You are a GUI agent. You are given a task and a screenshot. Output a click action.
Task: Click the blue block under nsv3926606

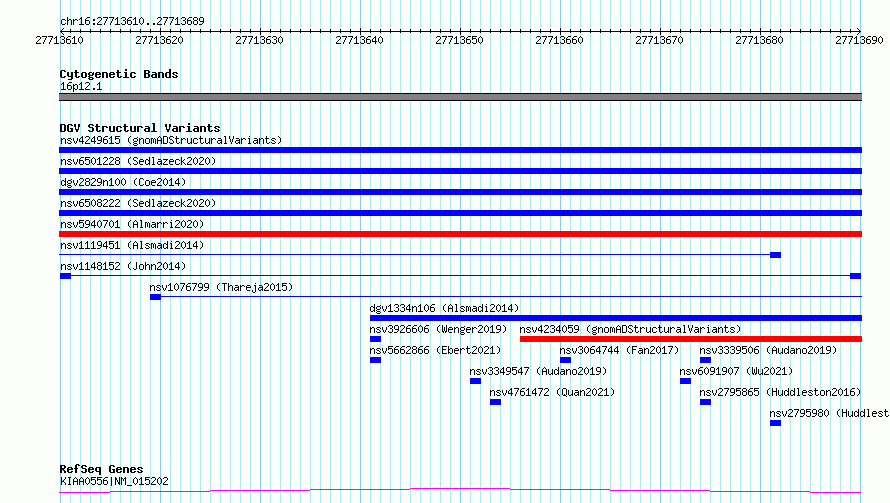point(375,339)
